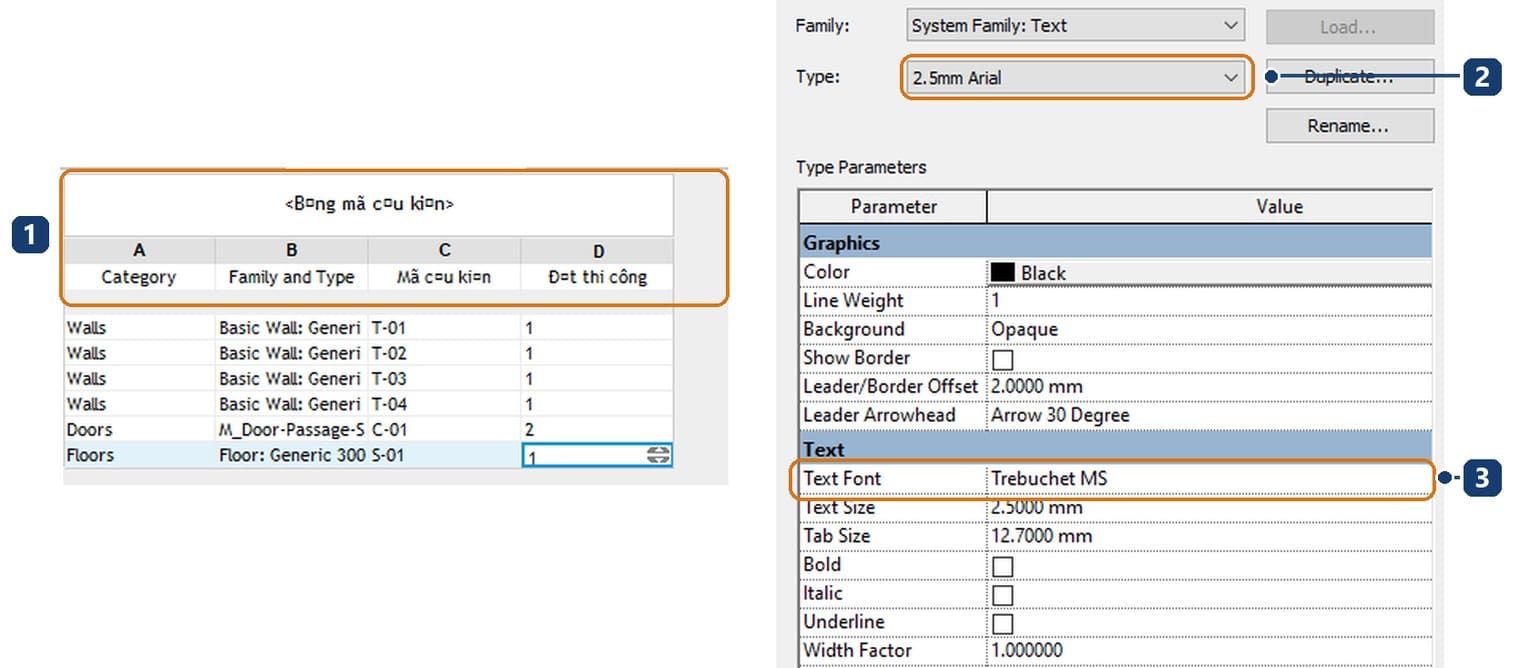
Task: Select schedule column letter D header
Action: 597,250
